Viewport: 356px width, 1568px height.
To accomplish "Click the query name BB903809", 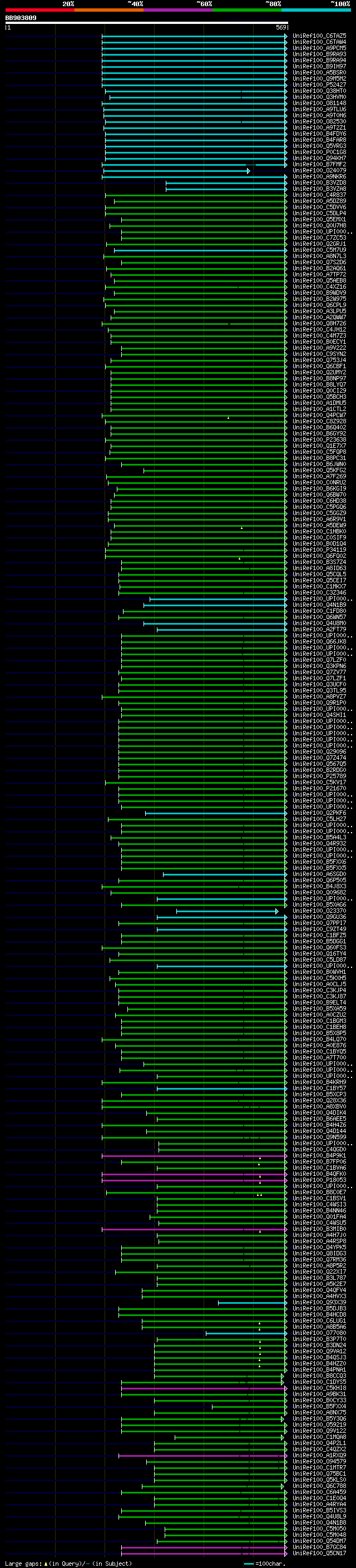I will (21, 18).
